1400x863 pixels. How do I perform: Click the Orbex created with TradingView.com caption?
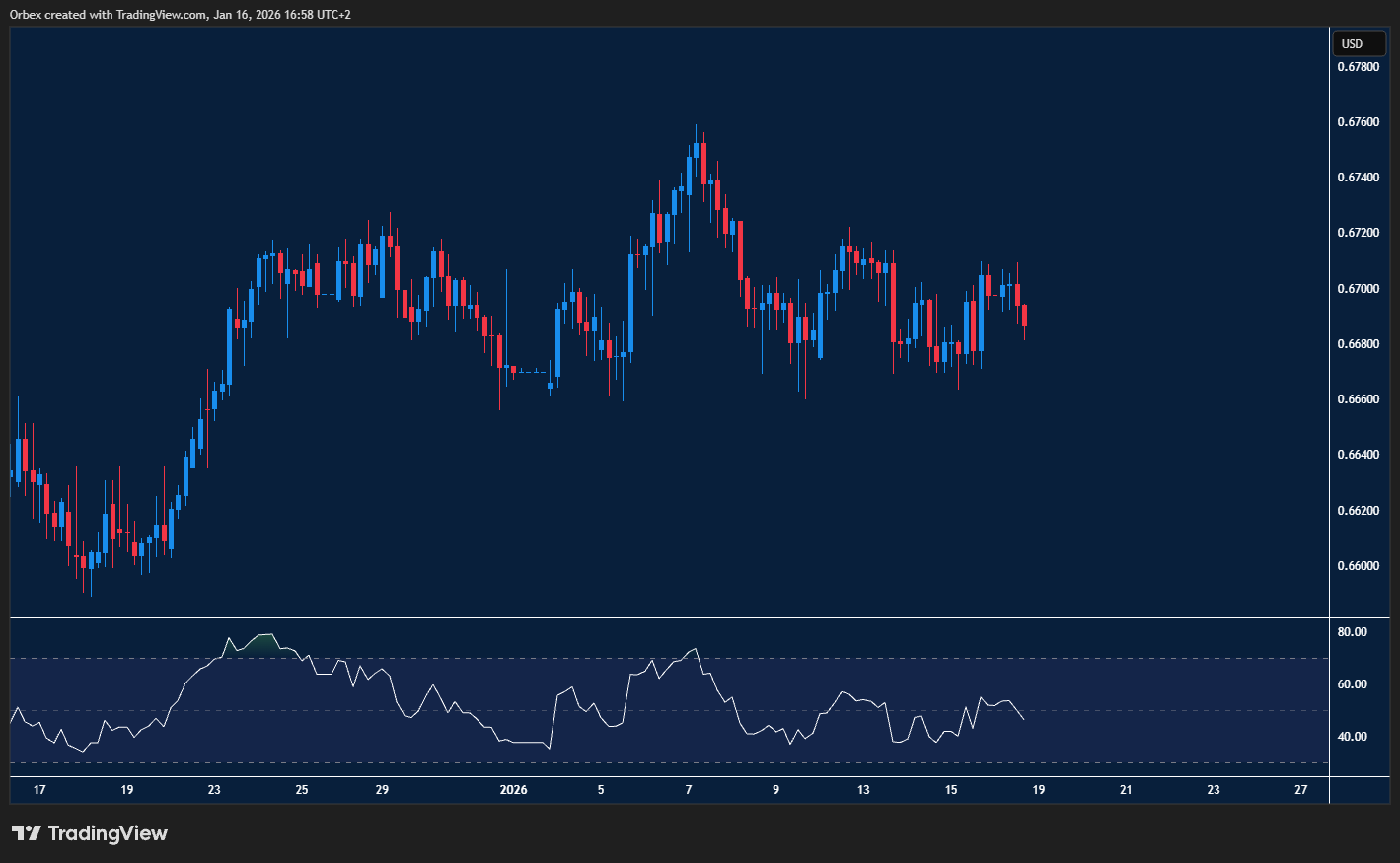pyautogui.click(x=180, y=14)
